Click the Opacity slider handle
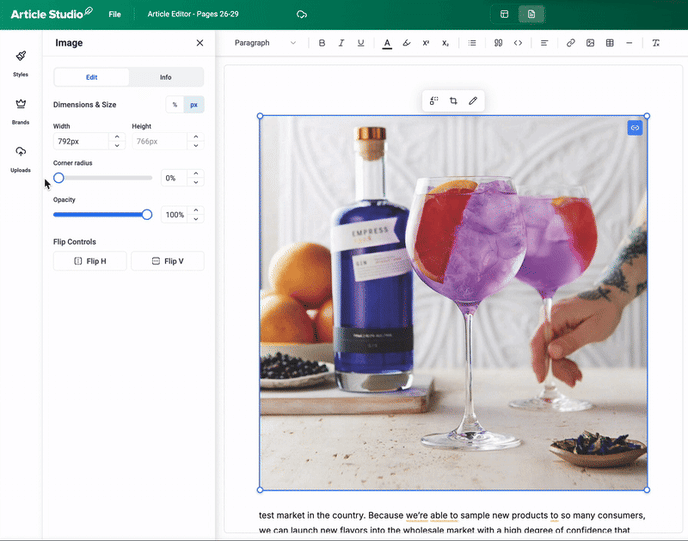Screen dimensions: 688x541 coord(147,214)
